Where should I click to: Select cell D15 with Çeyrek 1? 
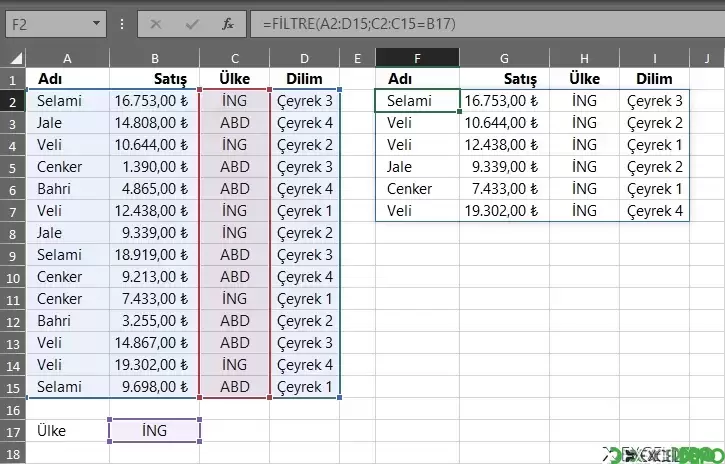pos(304,387)
